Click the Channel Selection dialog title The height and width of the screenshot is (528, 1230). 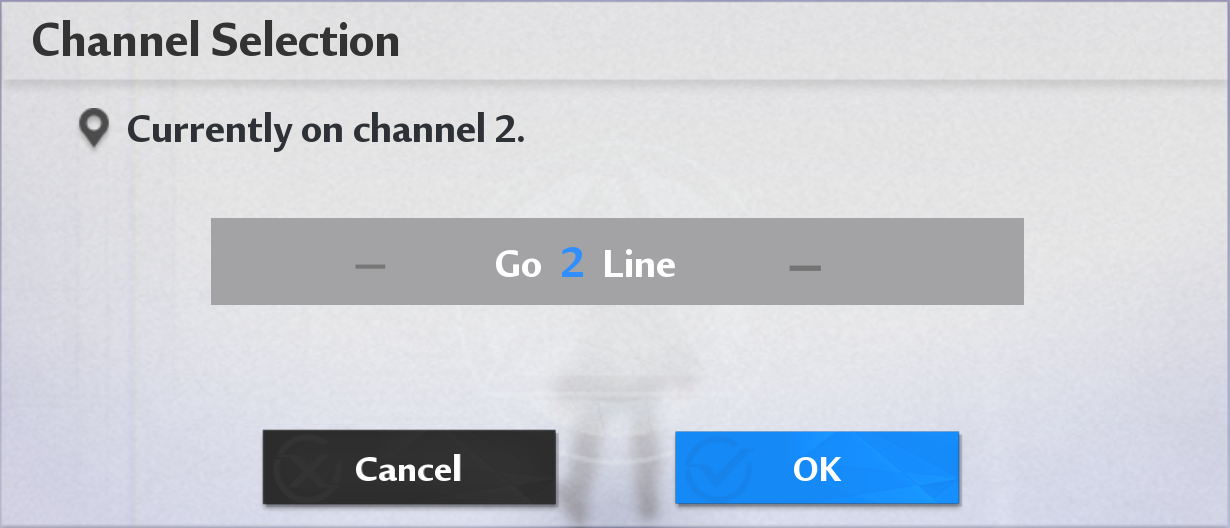(216, 41)
